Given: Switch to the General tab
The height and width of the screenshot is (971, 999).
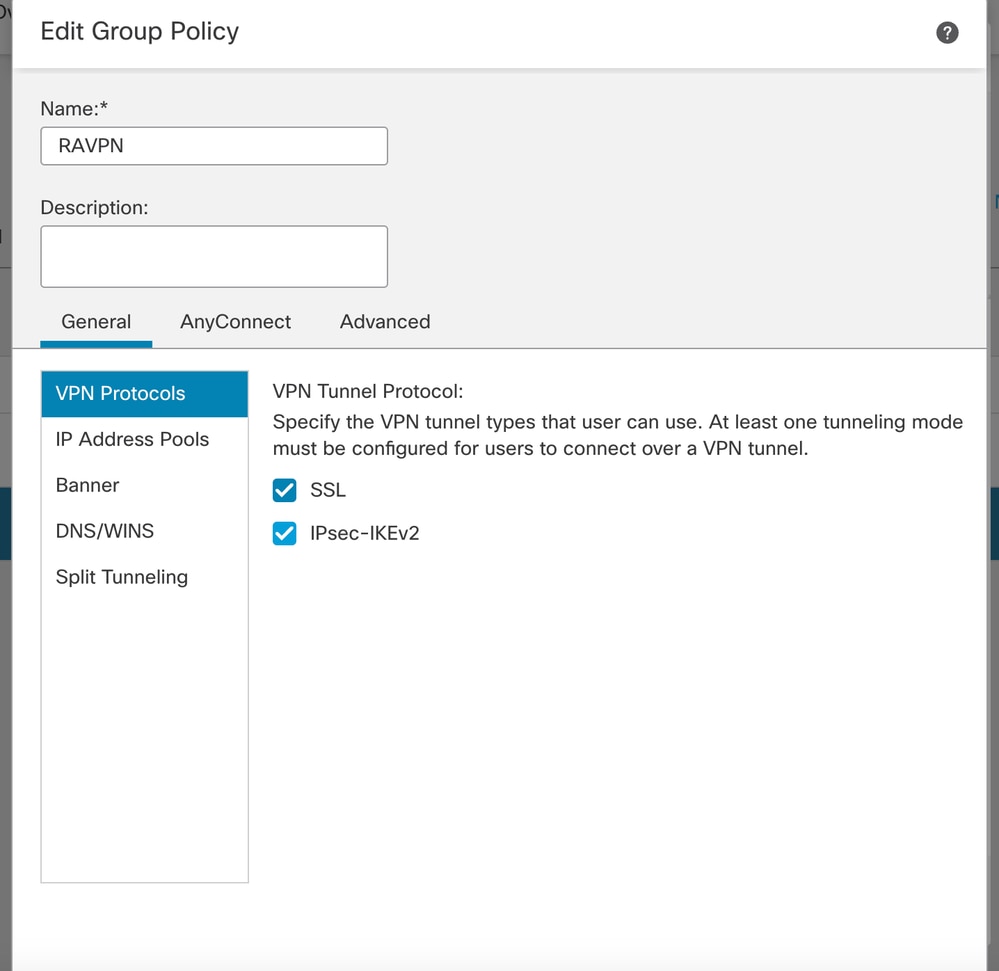Looking at the screenshot, I should (96, 322).
